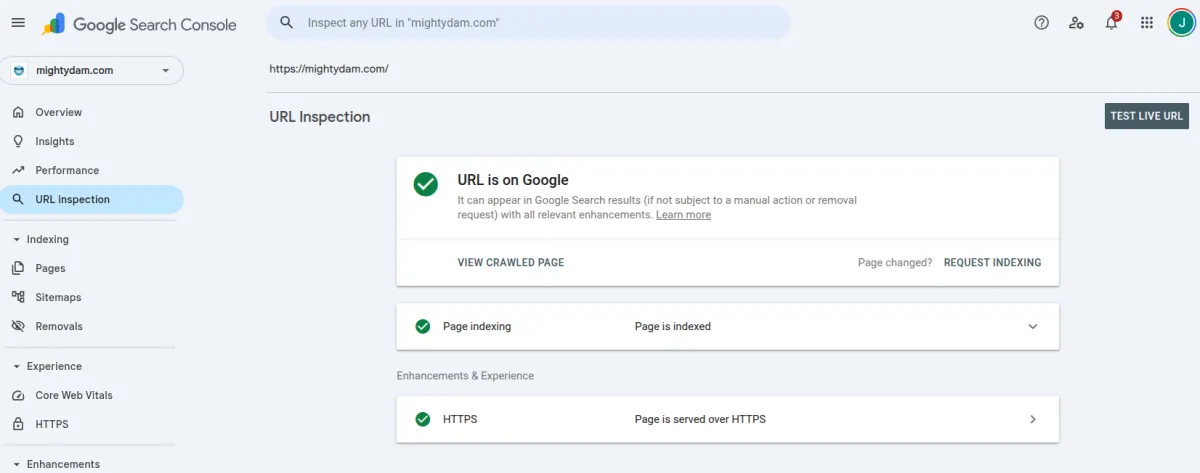Select URL Inspection in sidebar
1200x473 pixels.
pyautogui.click(x=92, y=199)
